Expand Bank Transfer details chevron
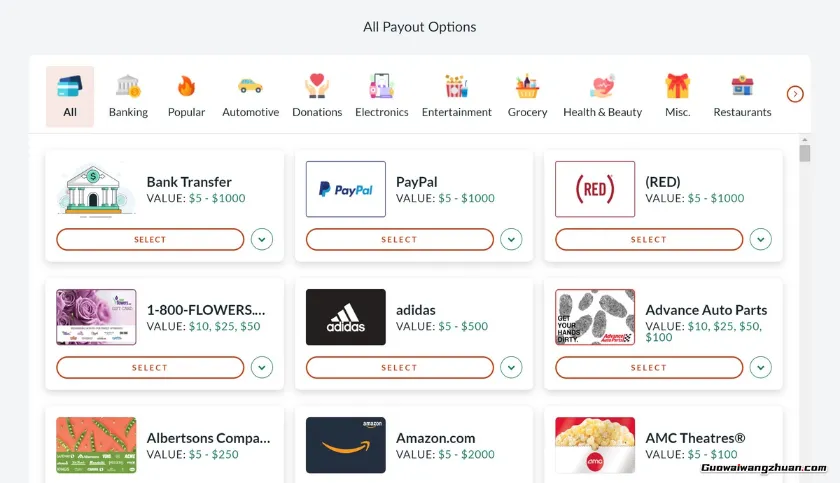The height and width of the screenshot is (483, 840). (x=262, y=240)
